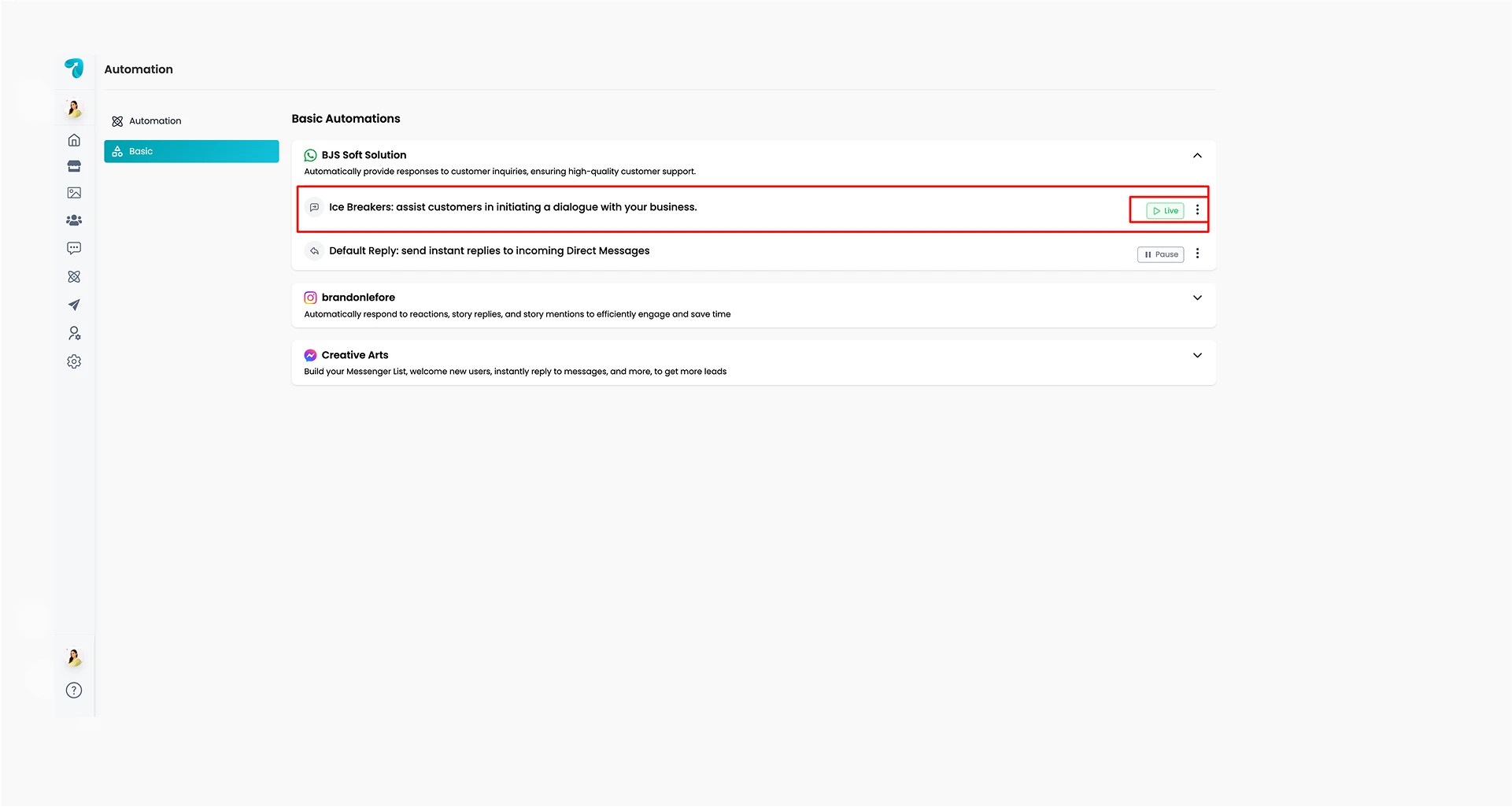
Task: Open three-dot menu for Ice Breakers
Action: coord(1198,210)
